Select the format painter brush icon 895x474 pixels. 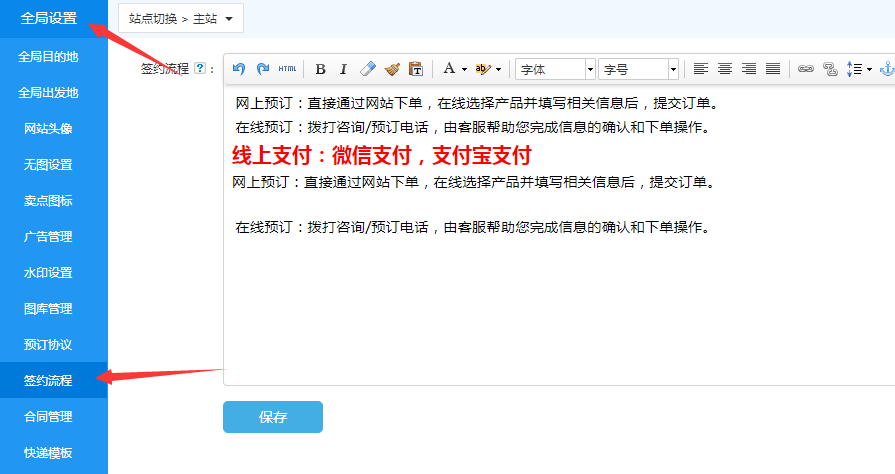pos(391,69)
